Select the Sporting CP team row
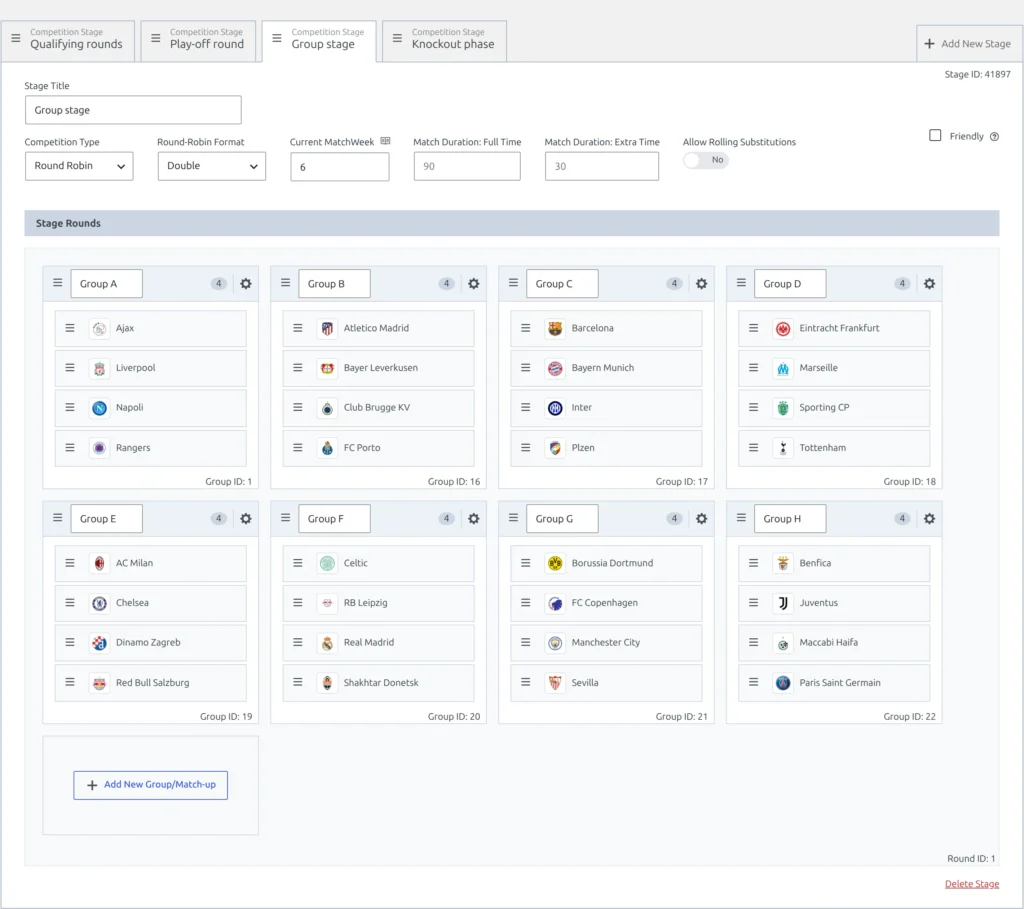 pyautogui.click(x=835, y=407)
